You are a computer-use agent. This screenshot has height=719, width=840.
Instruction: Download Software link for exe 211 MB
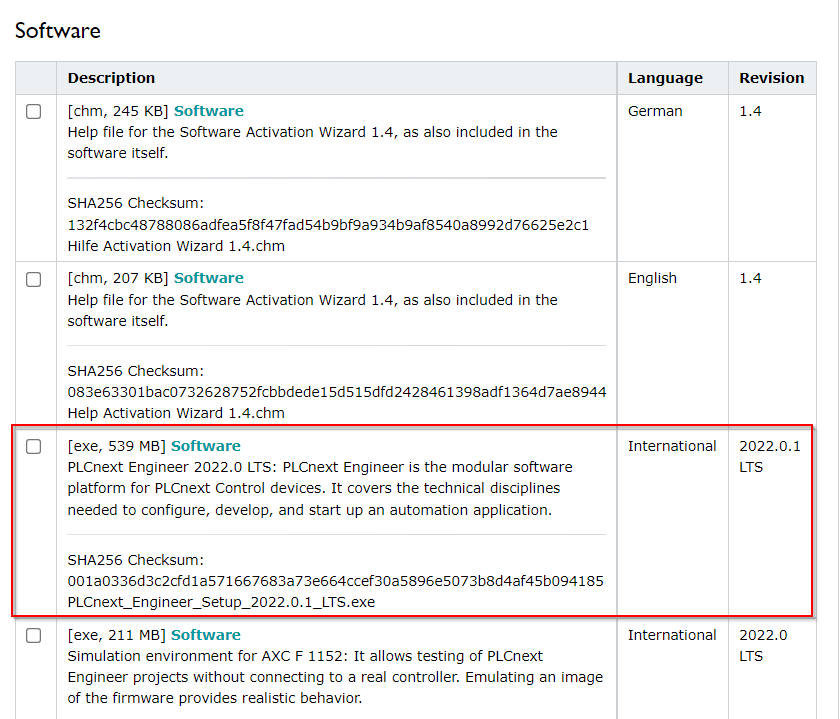click(x=206, y=635)
